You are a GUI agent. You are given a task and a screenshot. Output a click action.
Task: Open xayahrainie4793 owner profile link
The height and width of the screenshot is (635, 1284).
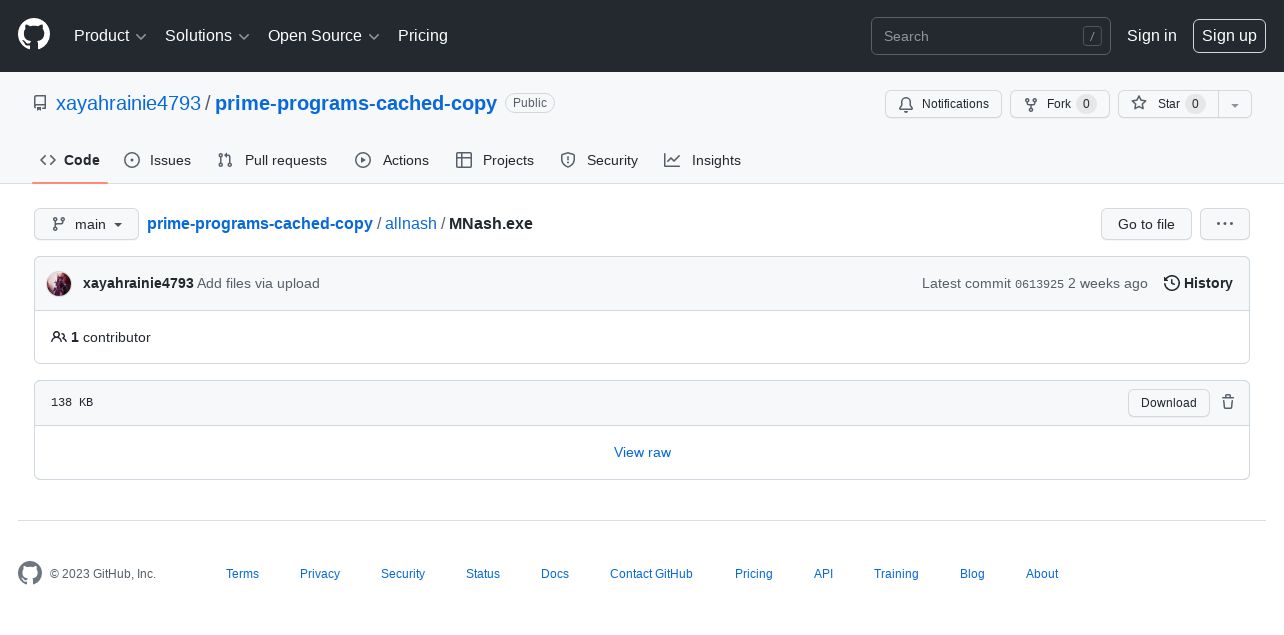[128, 103]
